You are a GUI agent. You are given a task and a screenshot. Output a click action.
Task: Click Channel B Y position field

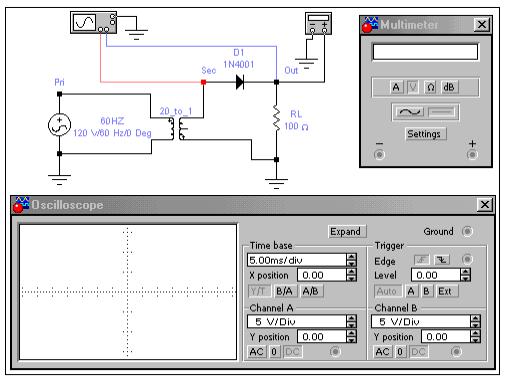click(446, 337)
